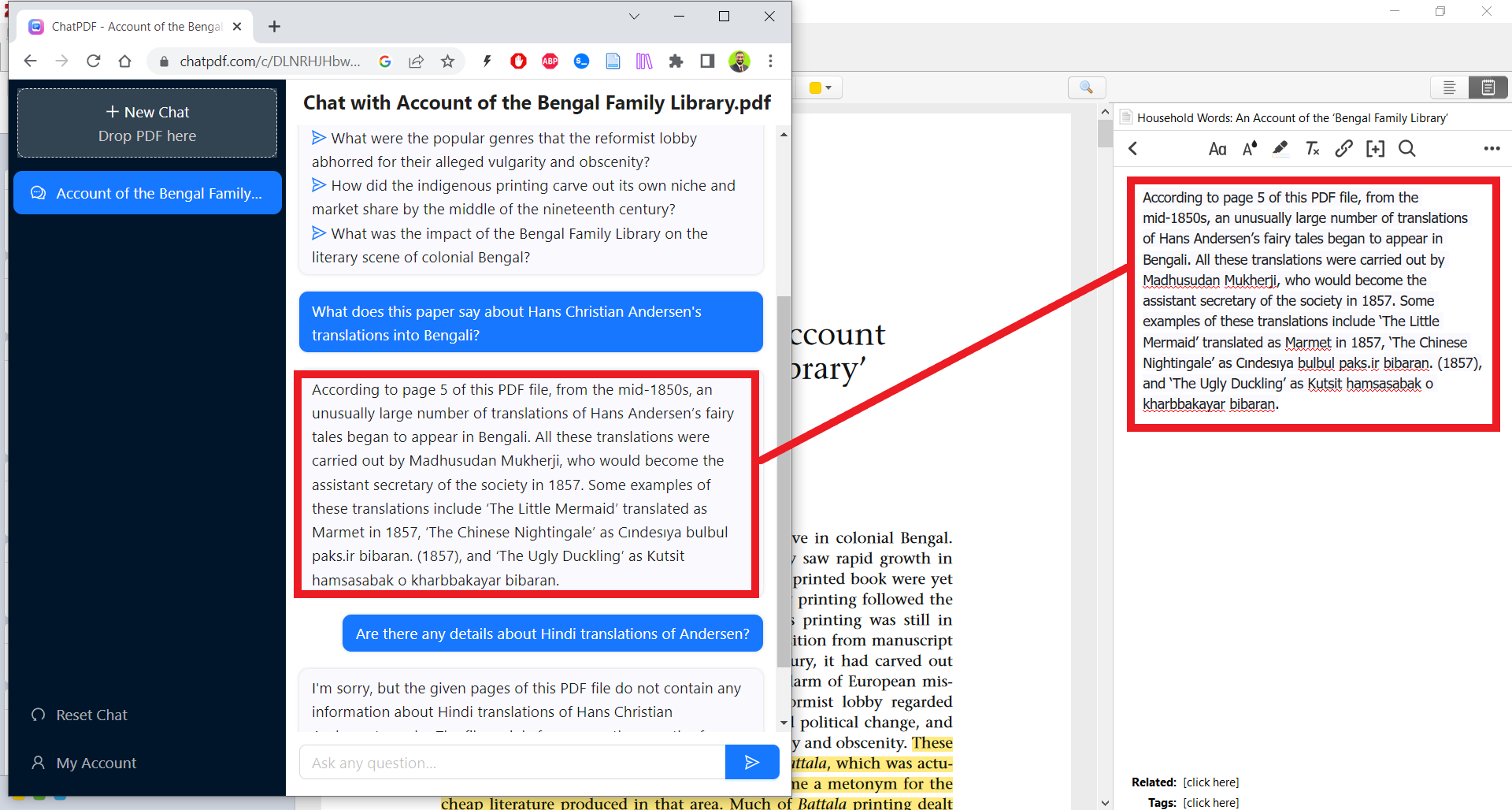
Task: Click the chatpdf.com address bar
Action: pyautogui.click(x=270, y=61)
